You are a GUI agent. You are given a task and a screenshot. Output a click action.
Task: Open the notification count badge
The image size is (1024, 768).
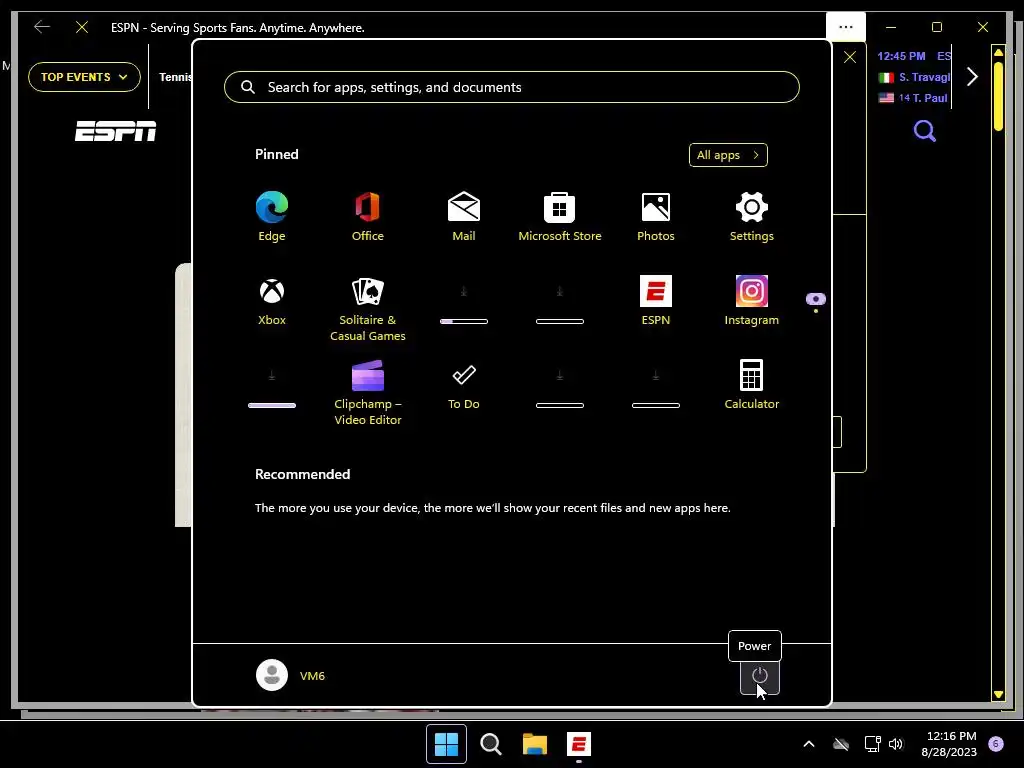tap(995, 744)
